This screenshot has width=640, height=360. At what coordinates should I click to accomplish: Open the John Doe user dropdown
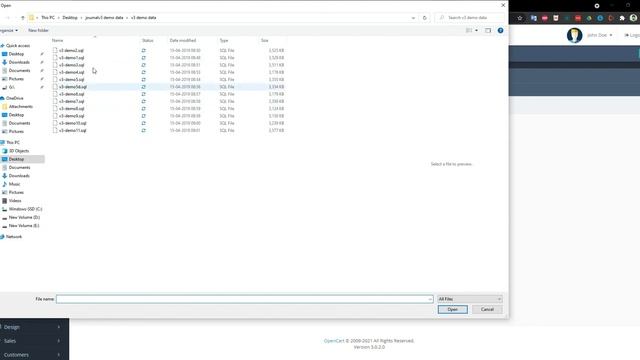(x=600, y=35)
